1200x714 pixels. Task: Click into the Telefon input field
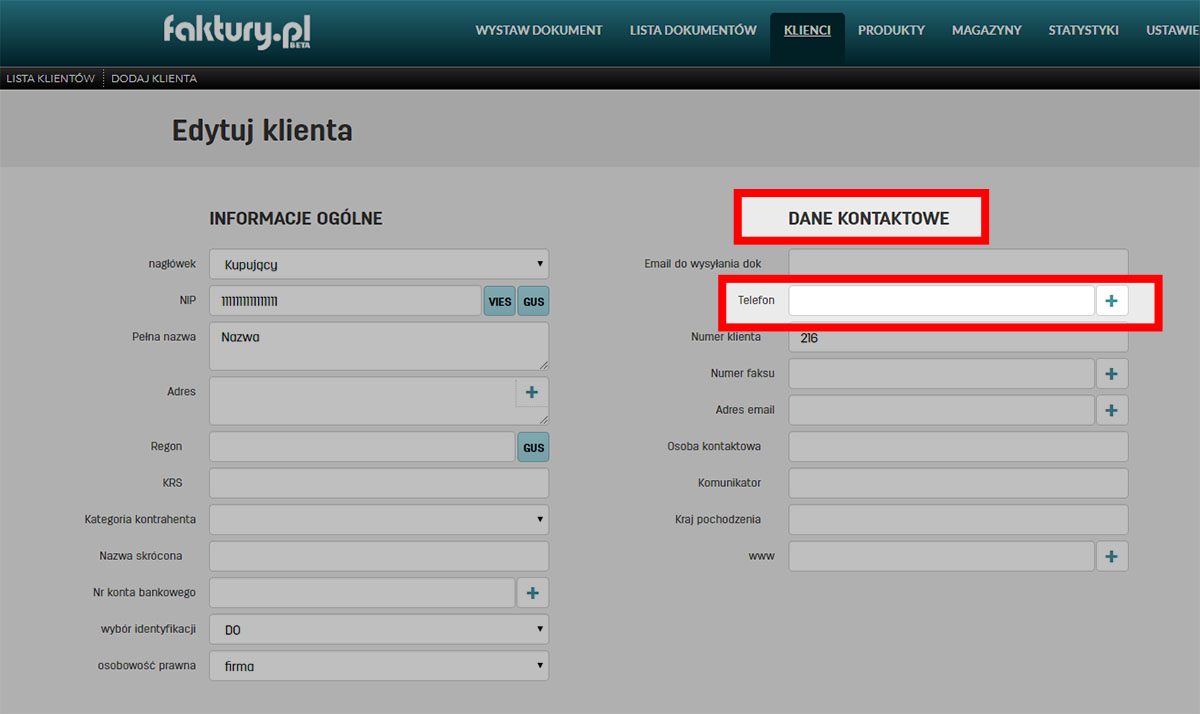[x=940, y=301]
